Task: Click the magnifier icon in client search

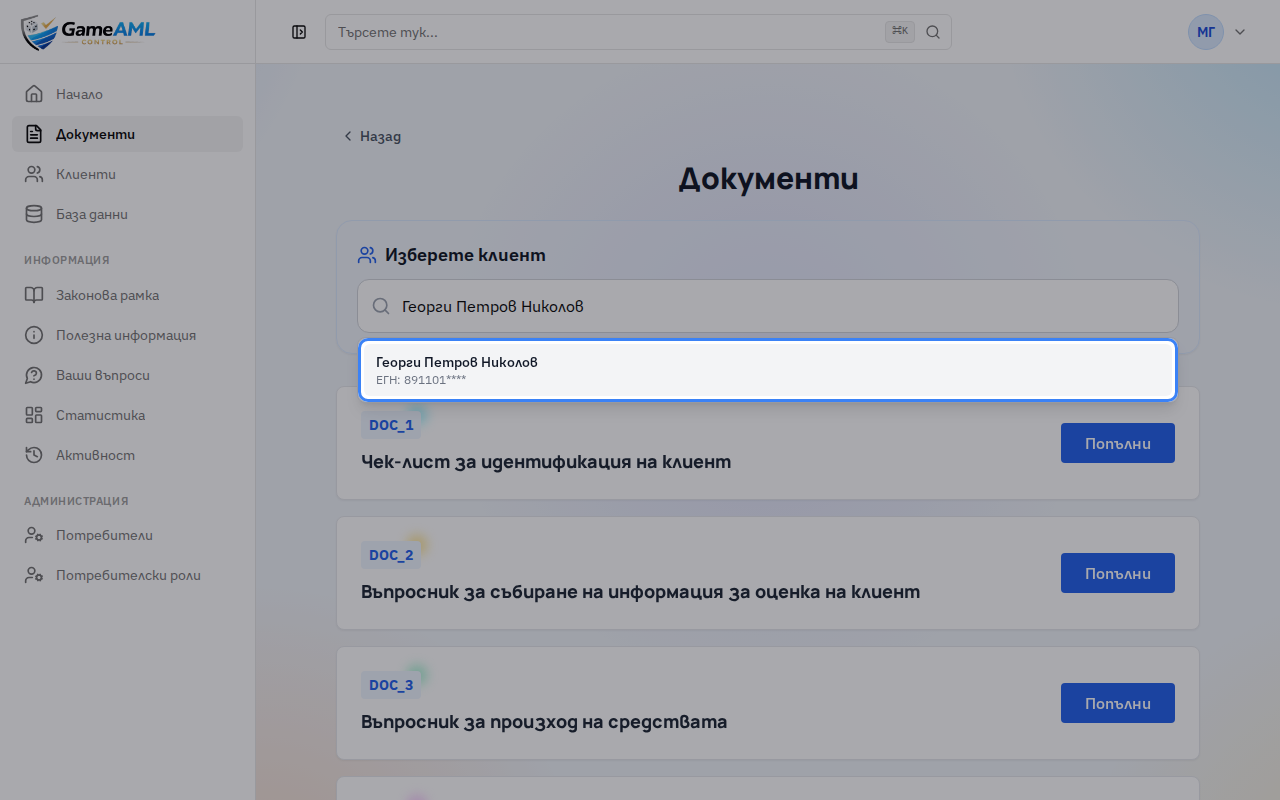Action: (381, 306)
